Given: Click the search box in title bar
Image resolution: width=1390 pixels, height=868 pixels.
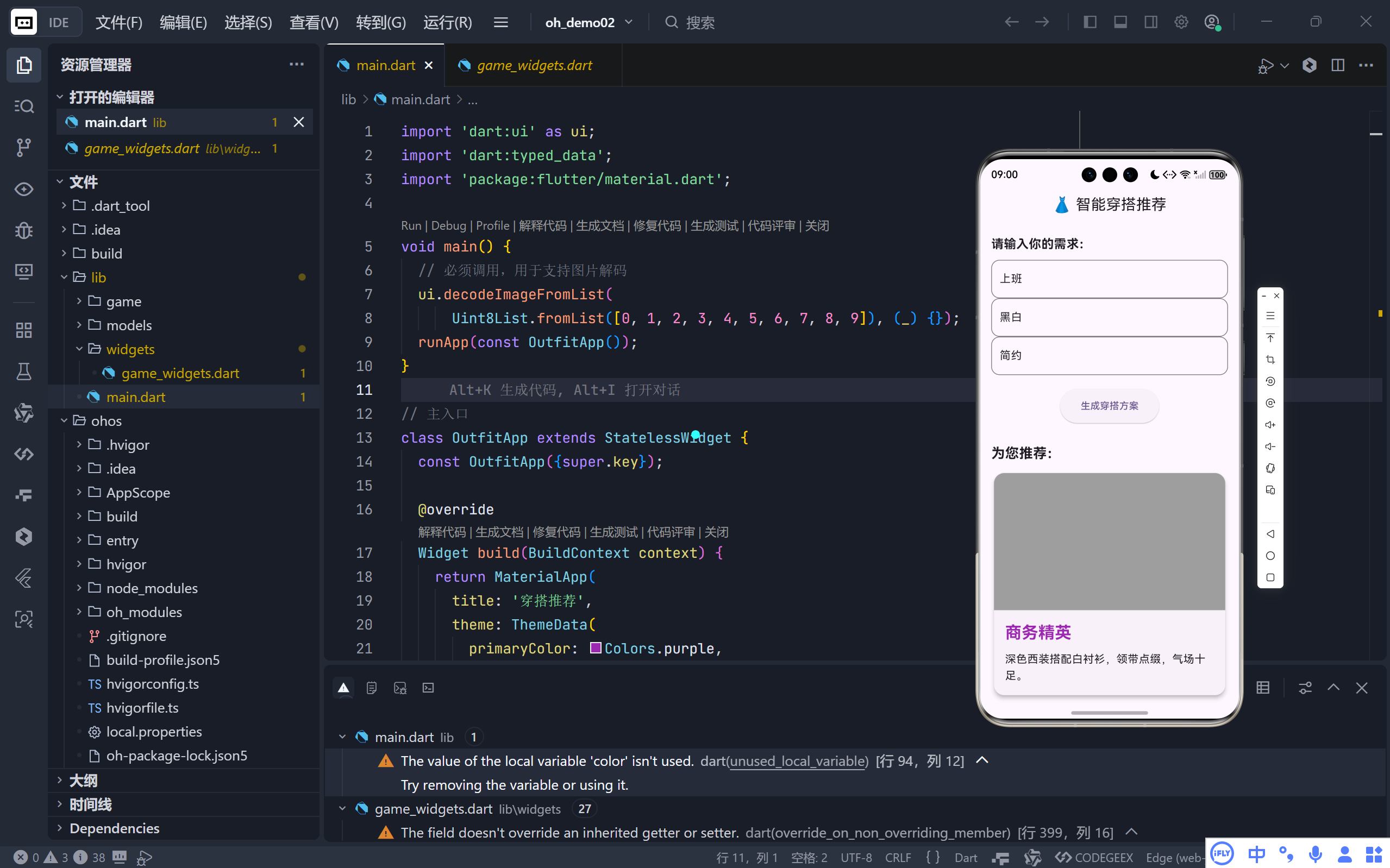Looking at the screenshot, I should point(690,22).
